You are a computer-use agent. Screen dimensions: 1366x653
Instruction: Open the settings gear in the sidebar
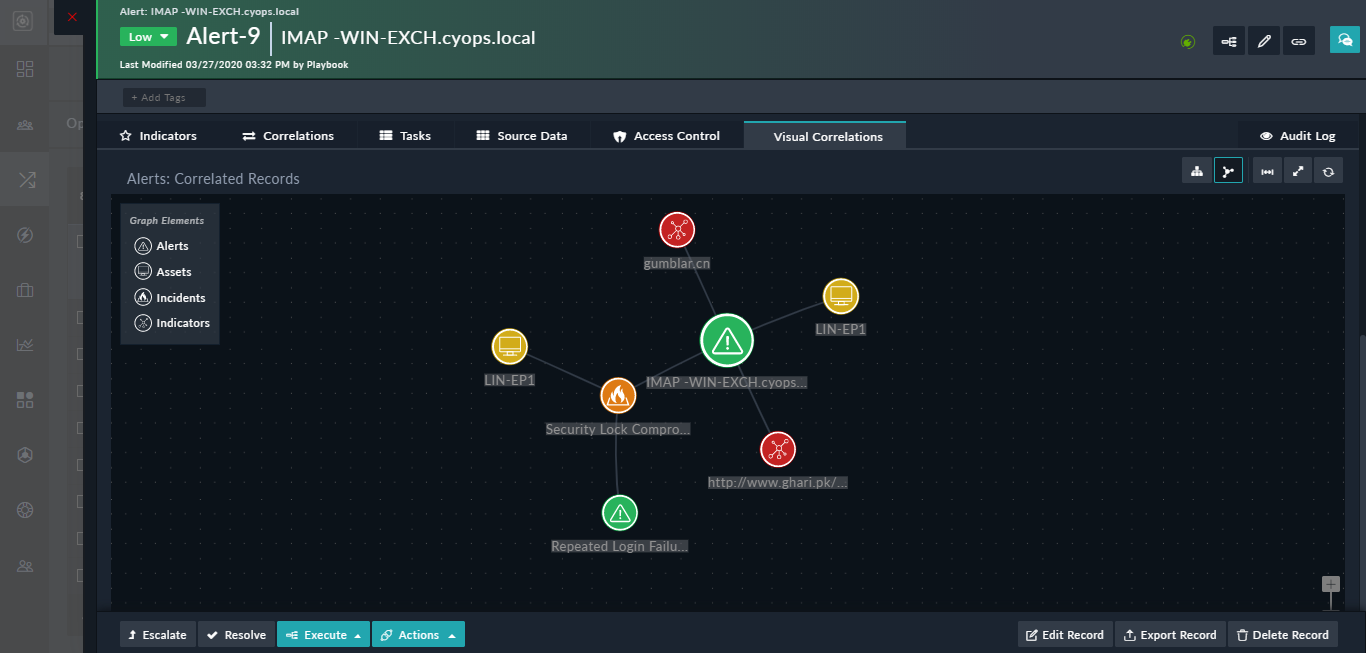point(24,509)
